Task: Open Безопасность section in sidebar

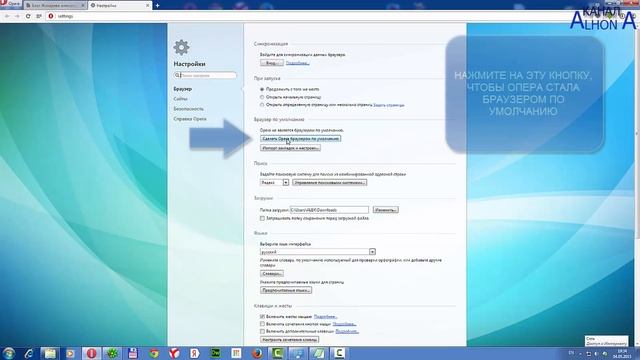Action: (188, 109)
